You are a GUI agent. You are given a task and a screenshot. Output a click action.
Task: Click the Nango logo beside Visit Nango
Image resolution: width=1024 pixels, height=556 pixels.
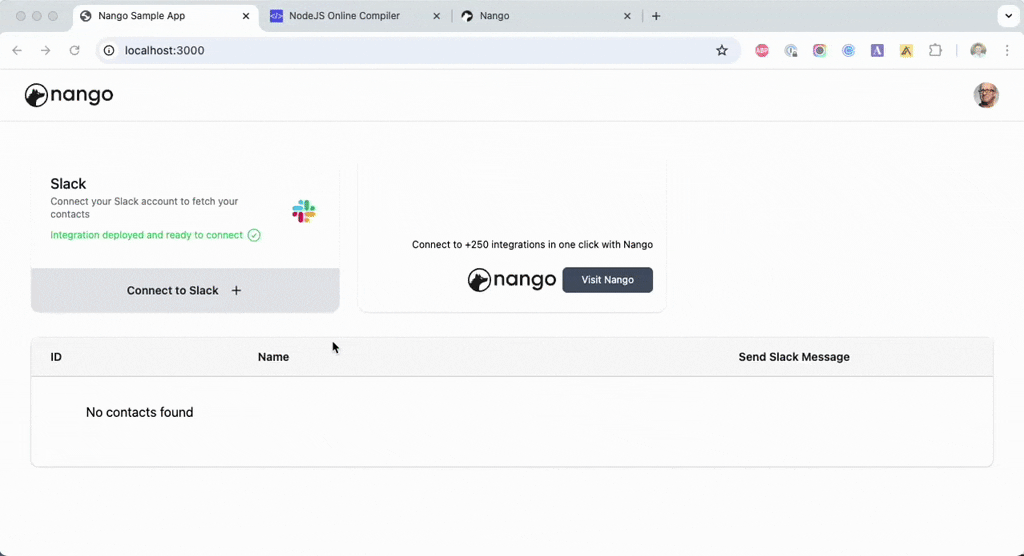pyautogui.click(x=511, y=280)
